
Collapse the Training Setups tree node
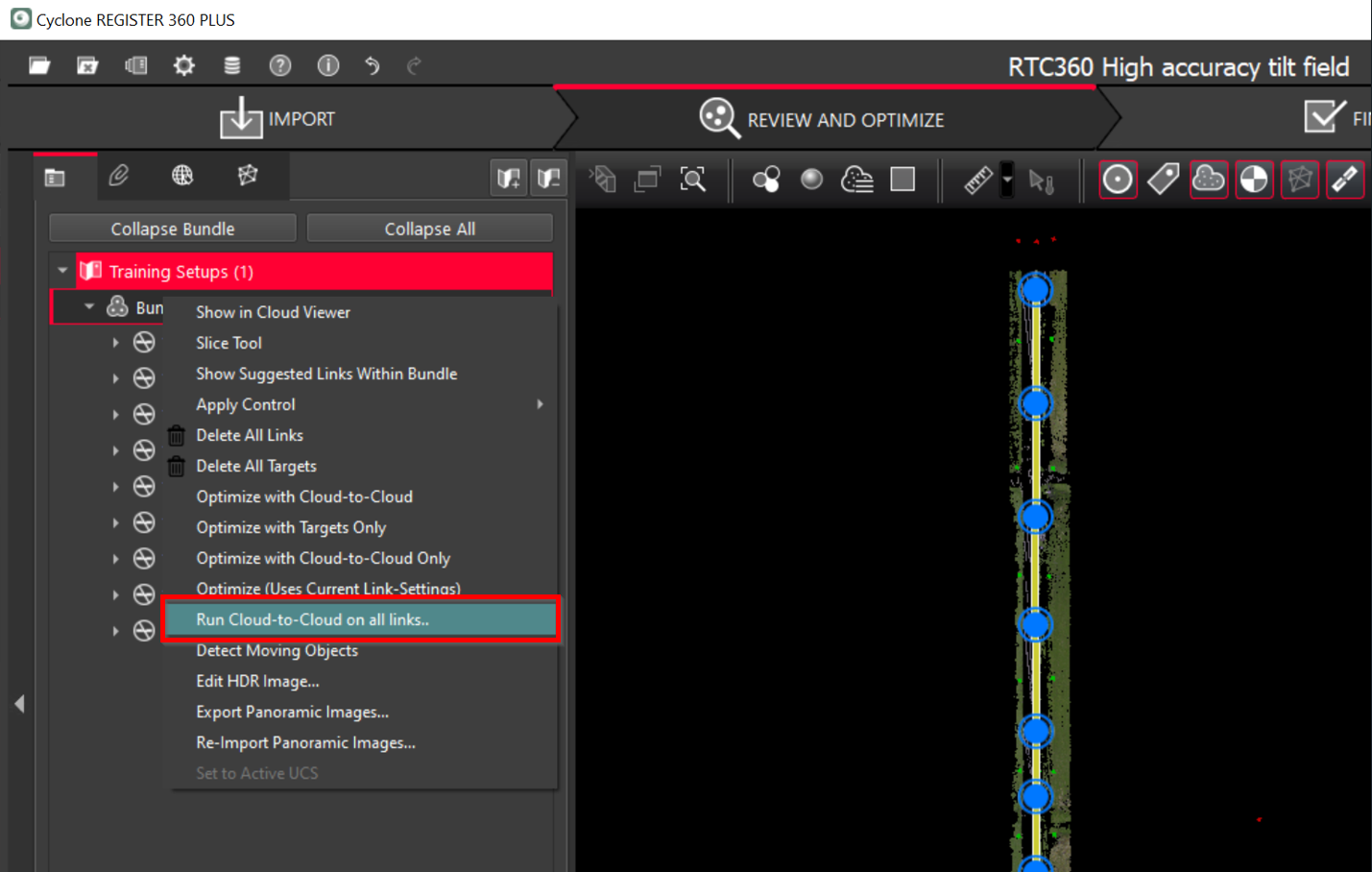coord(62,271)
